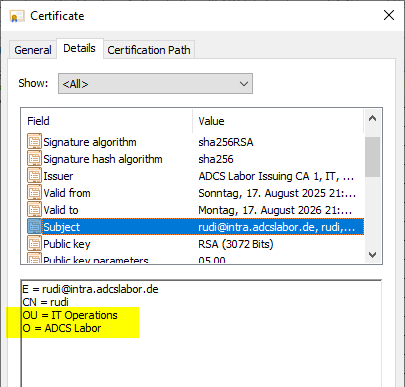Switch to the Certification Path tab

(x=149, y=50)
